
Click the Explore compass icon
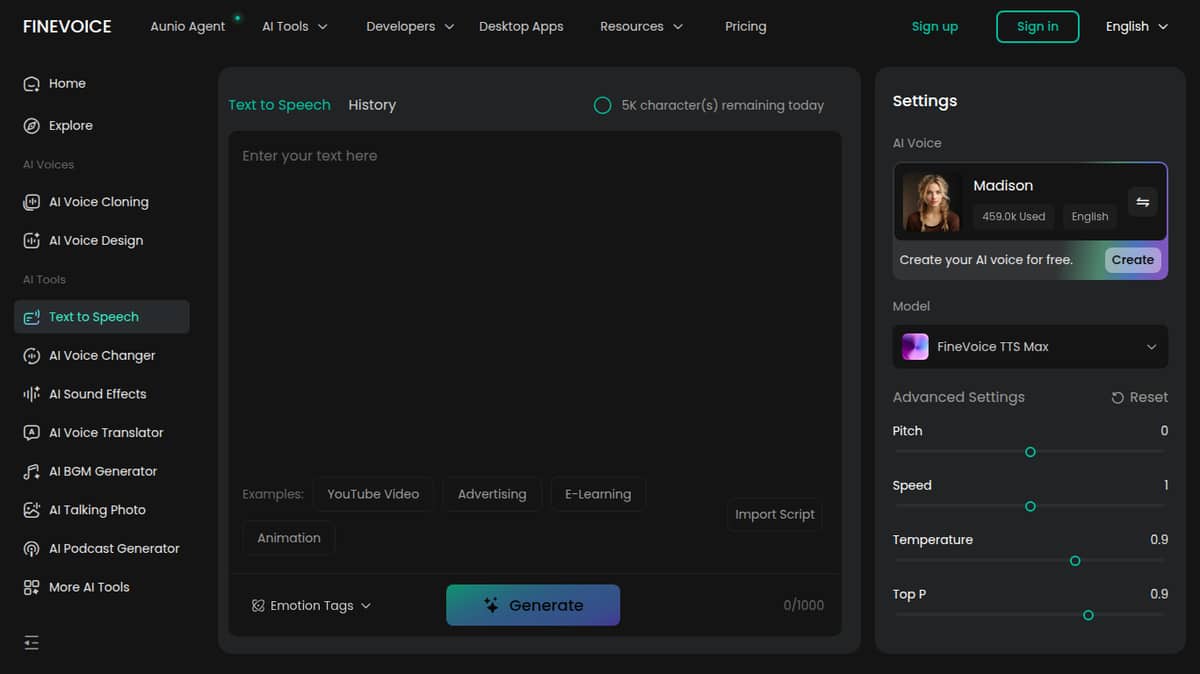click(31, 126)
